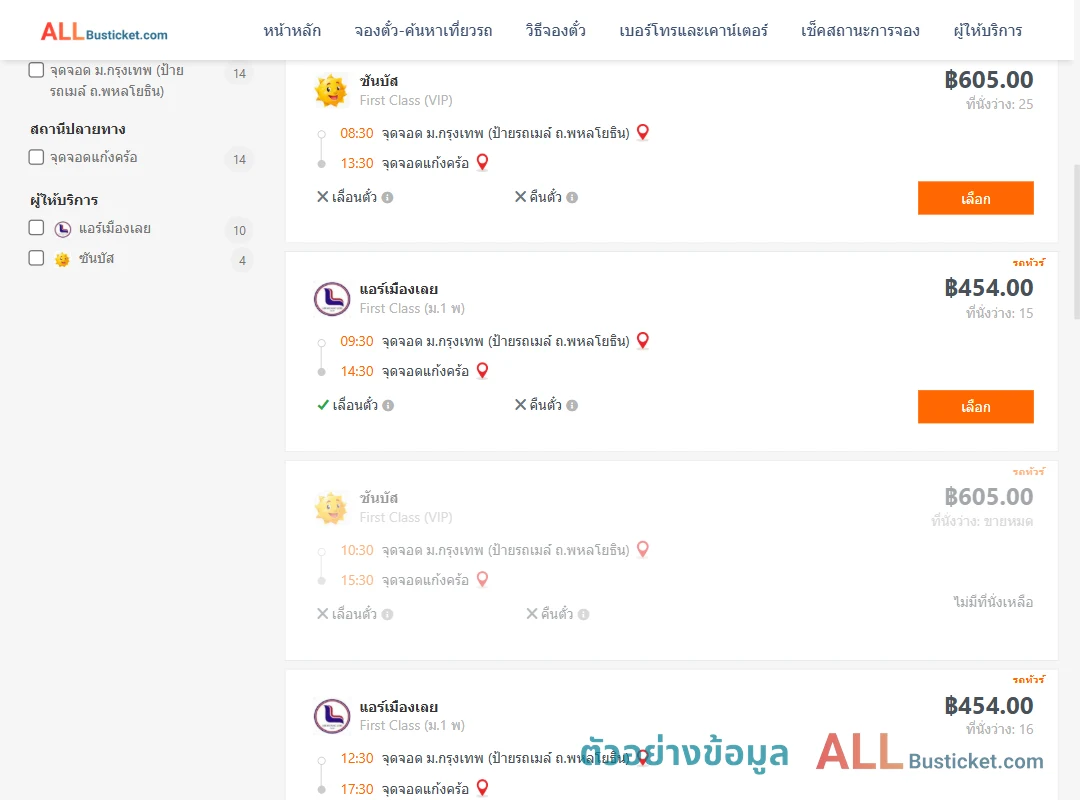Click the map pin beside the 14:30 arrival

pos(482,371)
